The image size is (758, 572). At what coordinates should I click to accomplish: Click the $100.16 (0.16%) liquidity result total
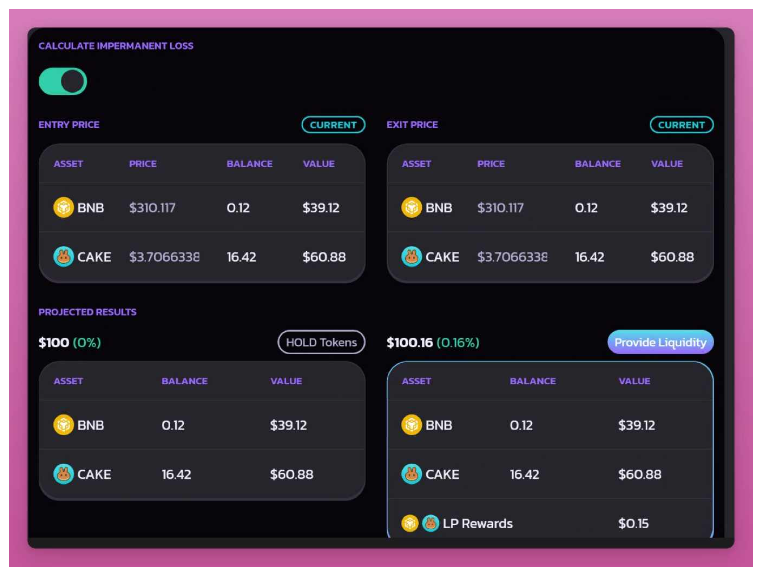click(433, 343)
